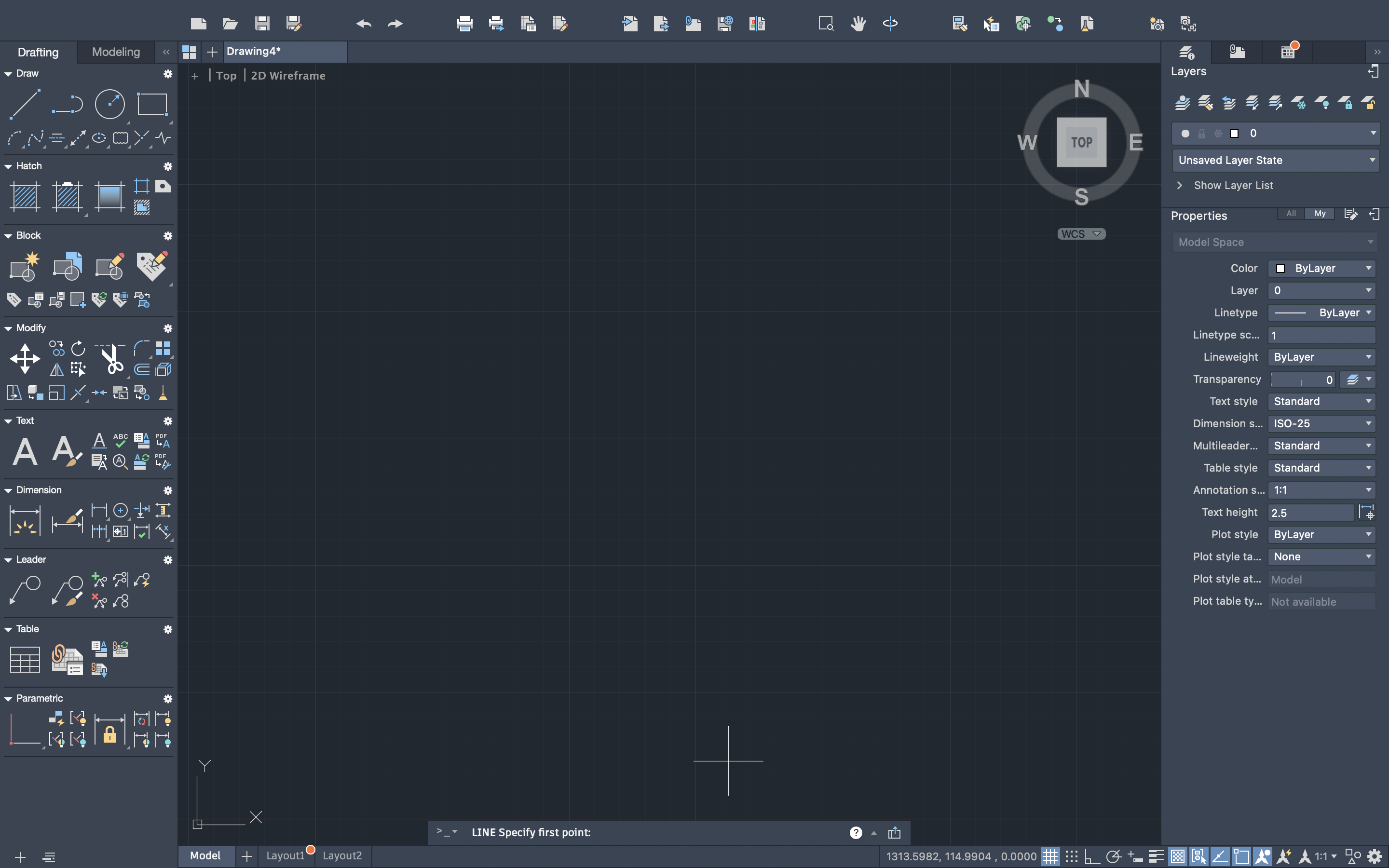The image size is (1389, 868).
Task: Select the Rectangle tool
Action: coord(151,103)
